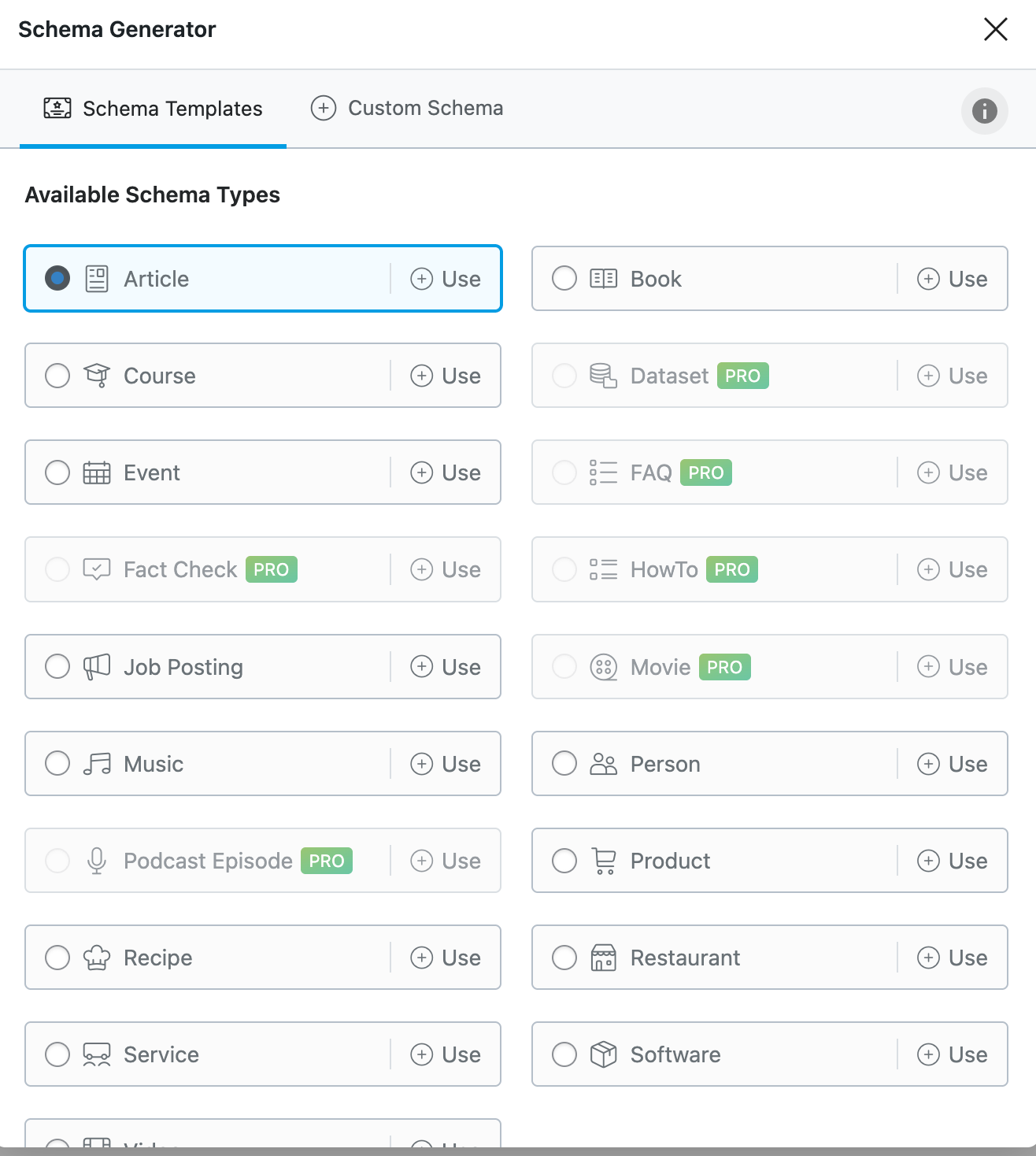Select the Restaurant schema radio button
This screenshot has width=1036, height=1156.
[564, 958]
